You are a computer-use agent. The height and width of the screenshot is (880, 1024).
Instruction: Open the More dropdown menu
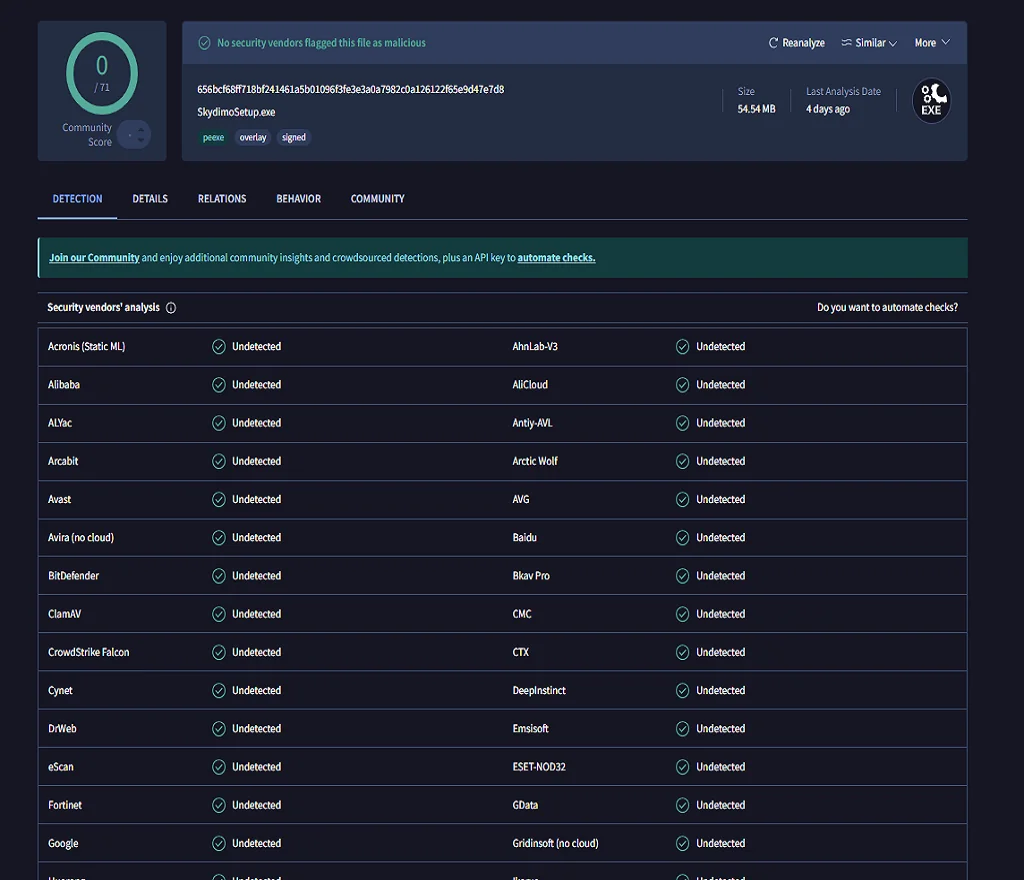pos(931,43)
